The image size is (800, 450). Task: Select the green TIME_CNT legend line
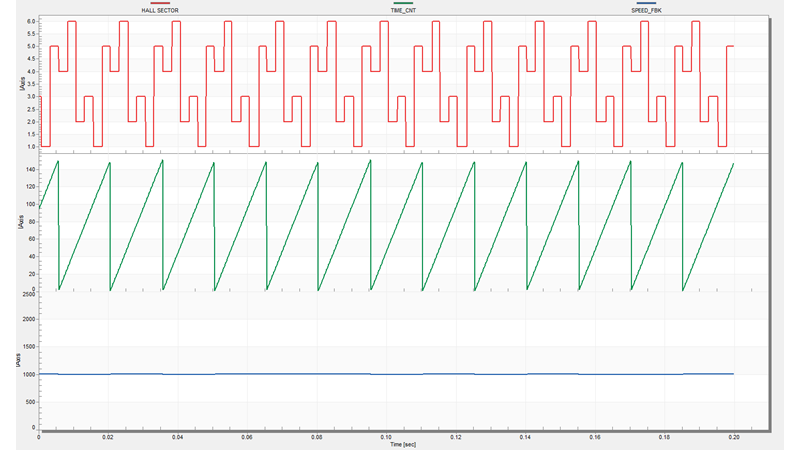(403, 3)
